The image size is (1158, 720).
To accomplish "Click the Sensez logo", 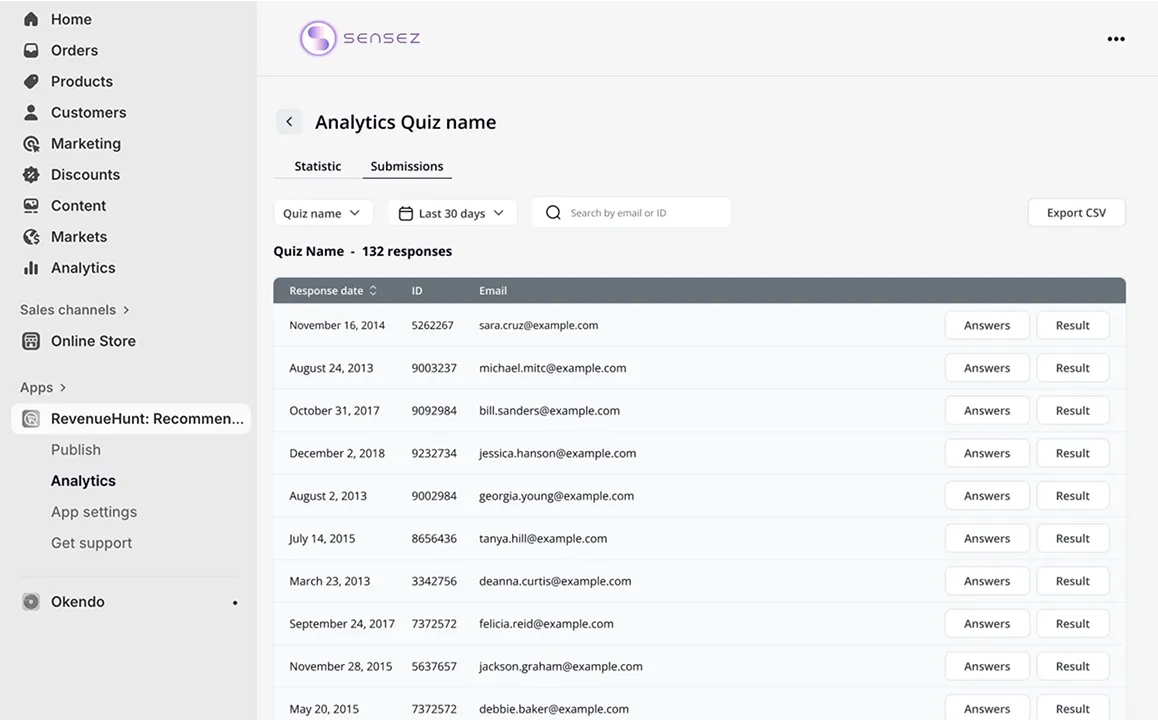I will [x=360, y=38].
